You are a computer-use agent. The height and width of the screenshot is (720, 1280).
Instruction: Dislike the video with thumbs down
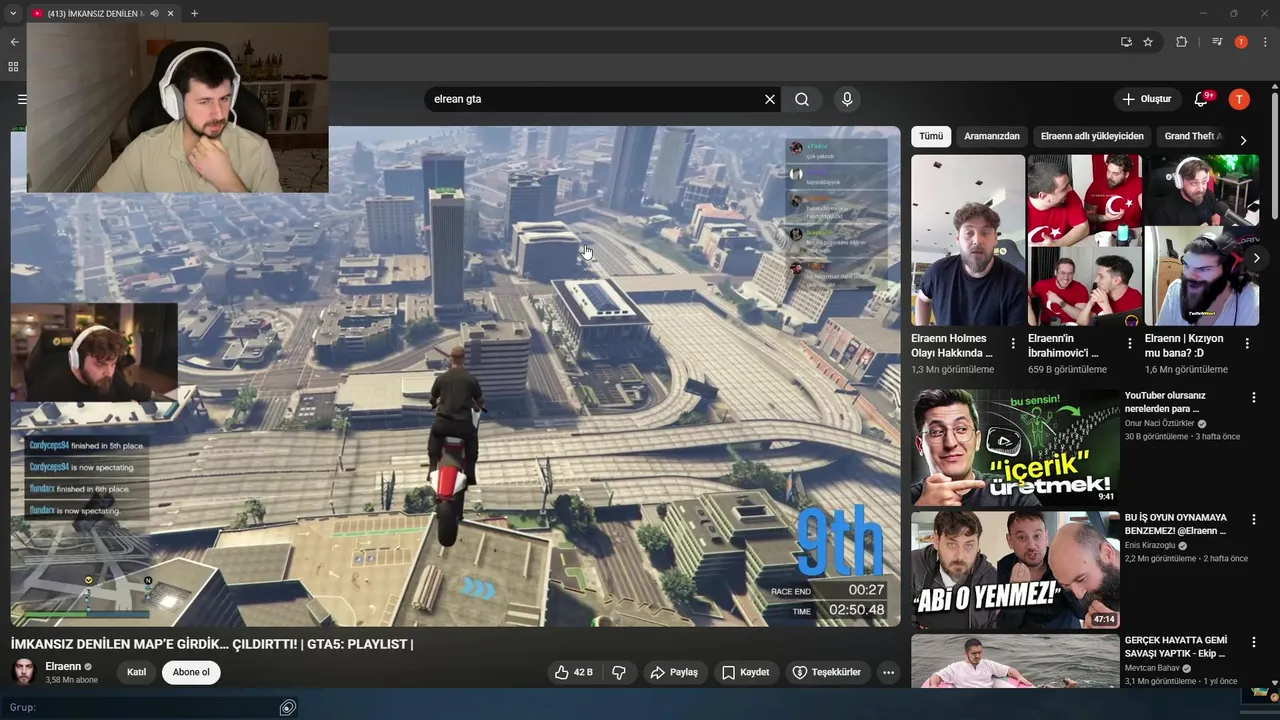tap(619, 672)
